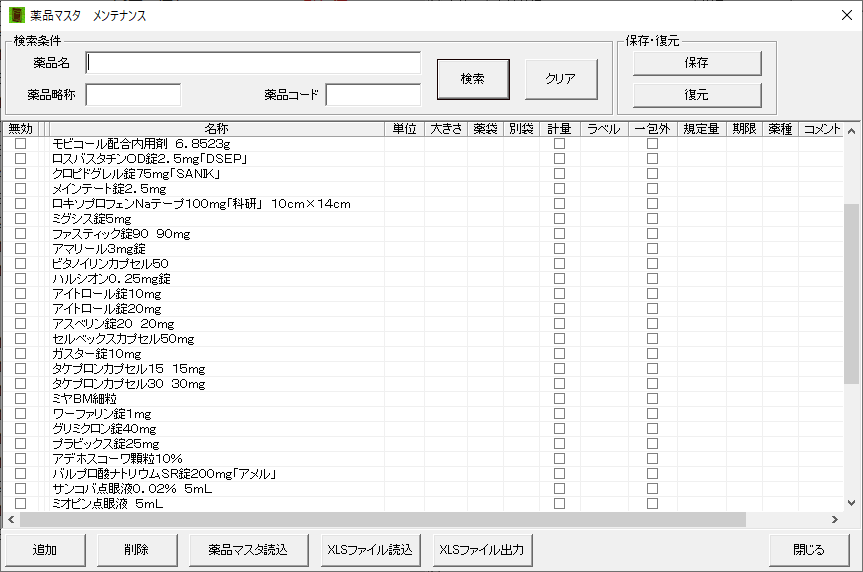The image size is (863, 572).
Task: Open 薬品マスタ読込 import button
Action: pyautogui.click(x=247, y=549)
